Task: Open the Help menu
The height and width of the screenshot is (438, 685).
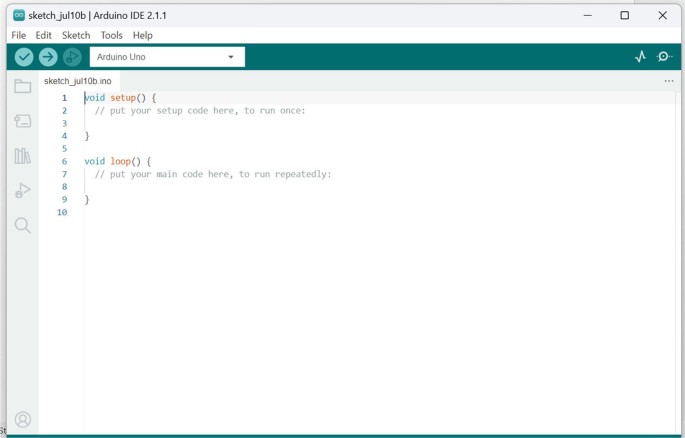Action: 143,35
